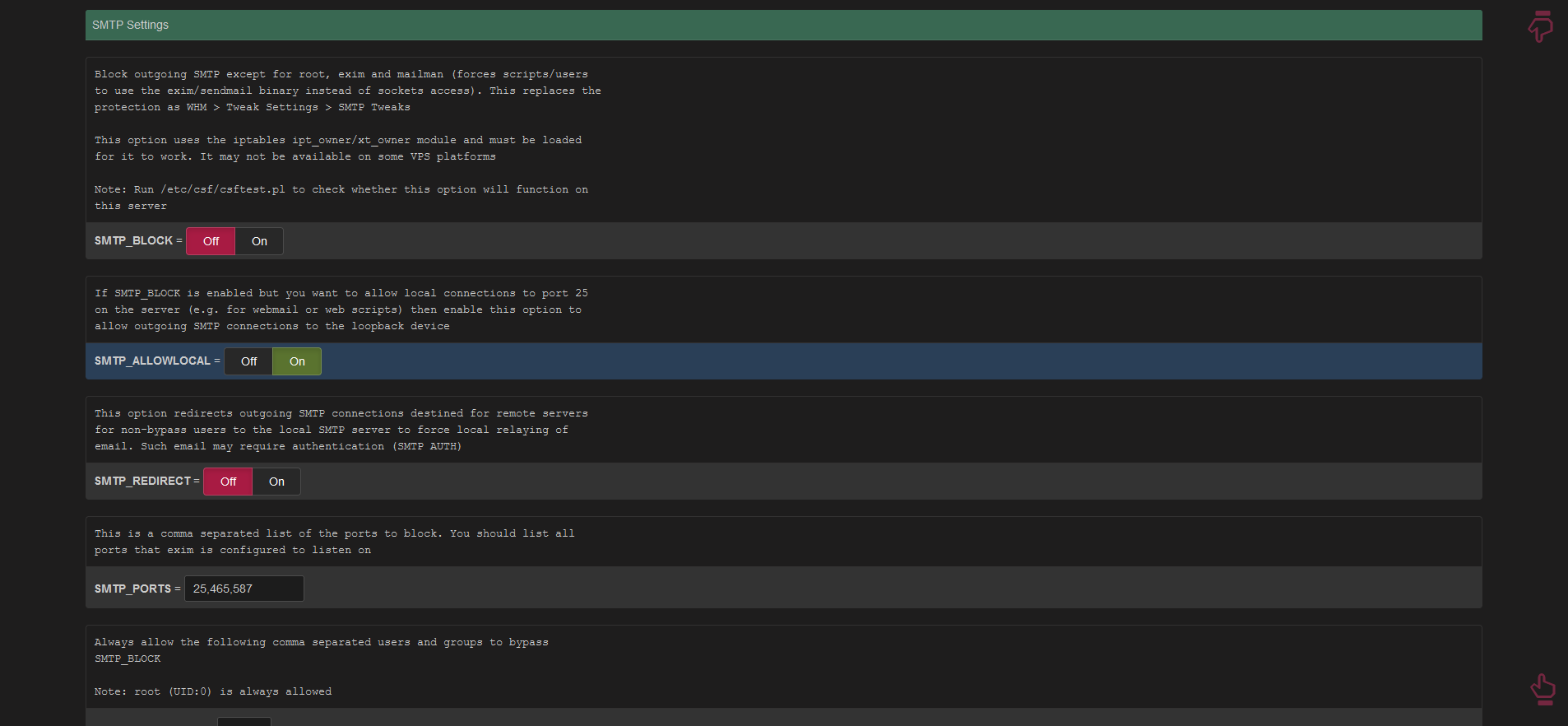Click the comma separated ports description
1568x726 pixels.
[x=334, y=542]
